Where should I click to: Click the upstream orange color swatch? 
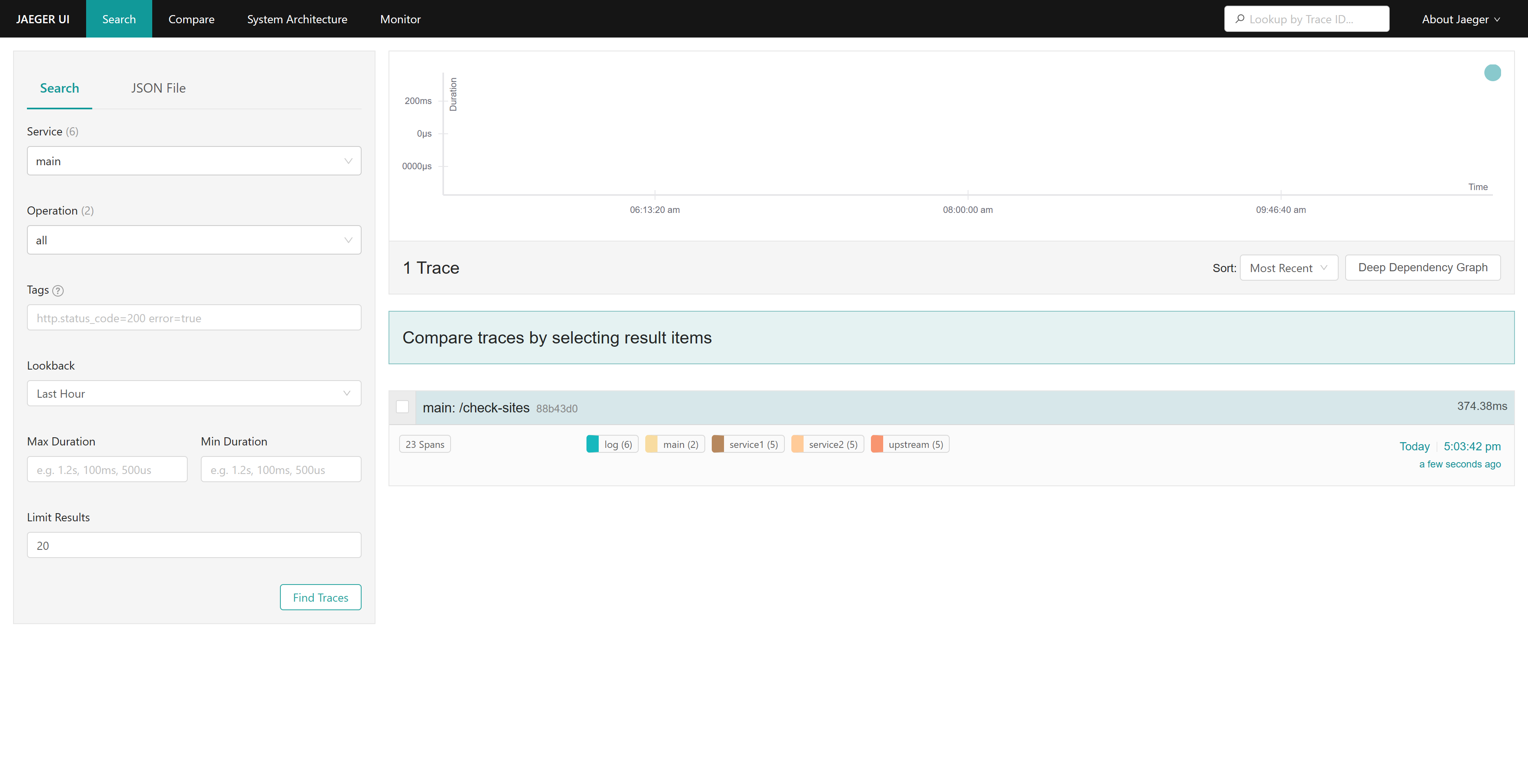point(877,444)
